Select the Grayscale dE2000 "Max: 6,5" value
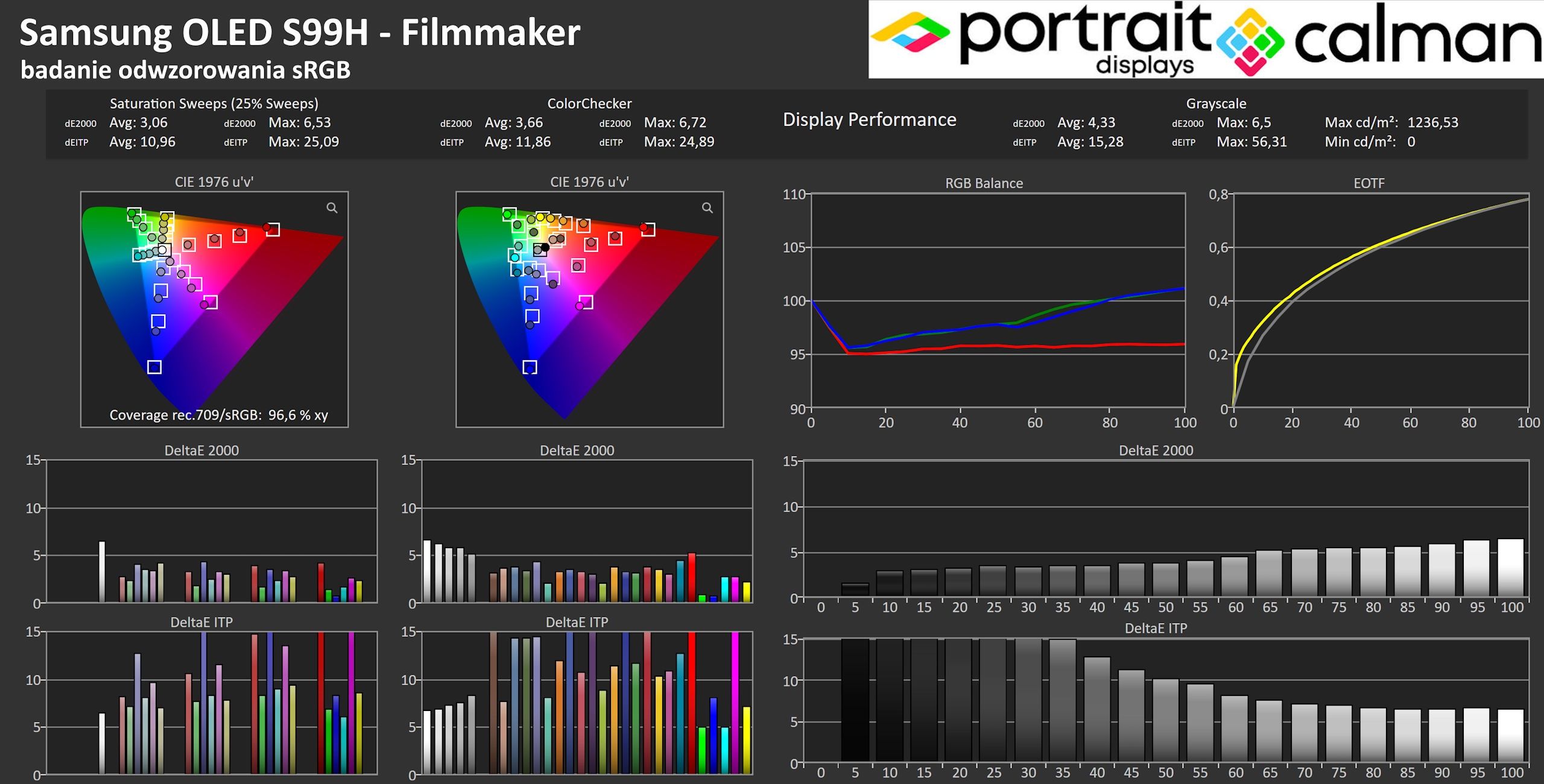This screenshot has width=1544, height=784. [1244, 122]
